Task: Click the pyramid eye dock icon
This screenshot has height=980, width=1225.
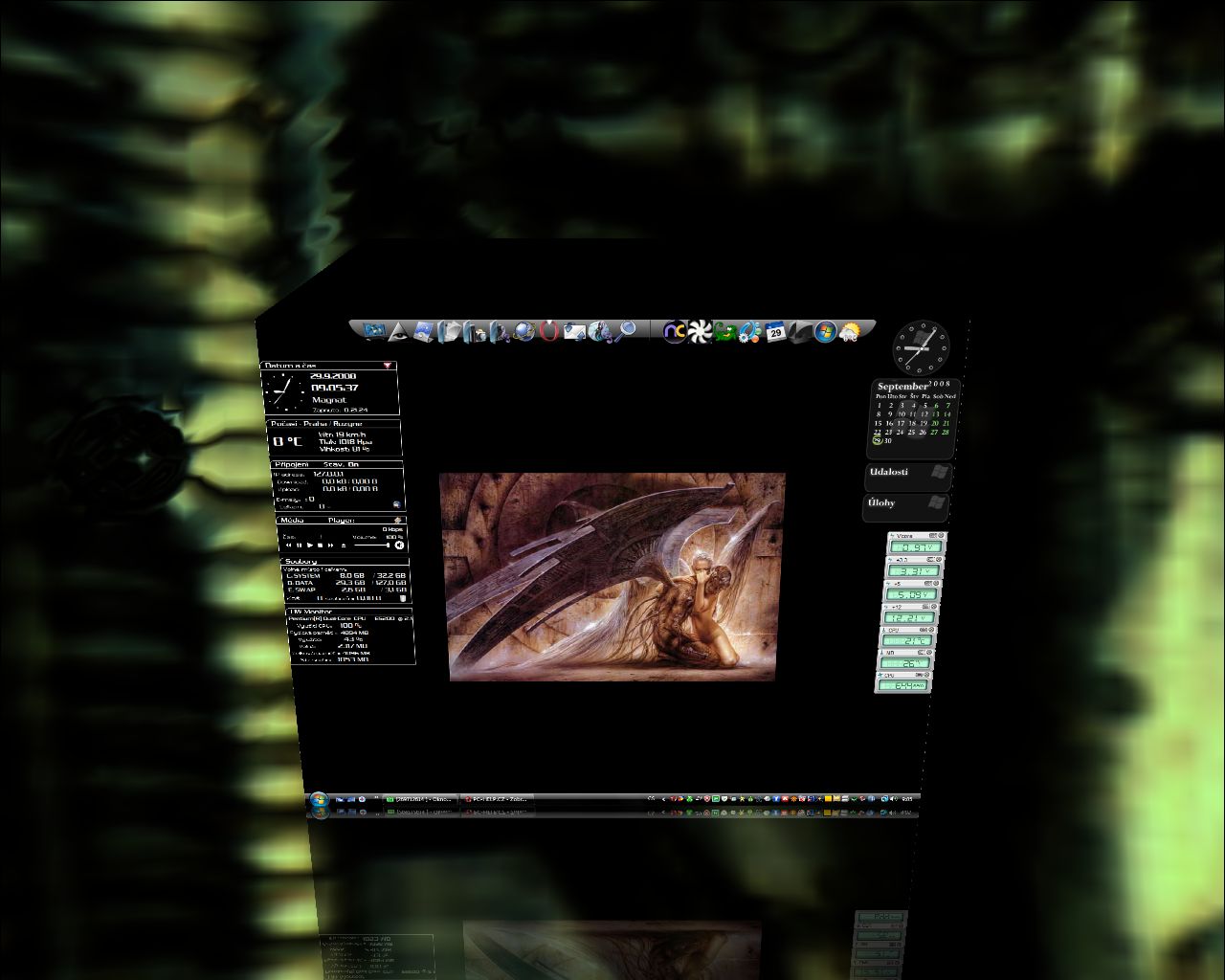Action: pyautogui.click(x=398, y=331)
